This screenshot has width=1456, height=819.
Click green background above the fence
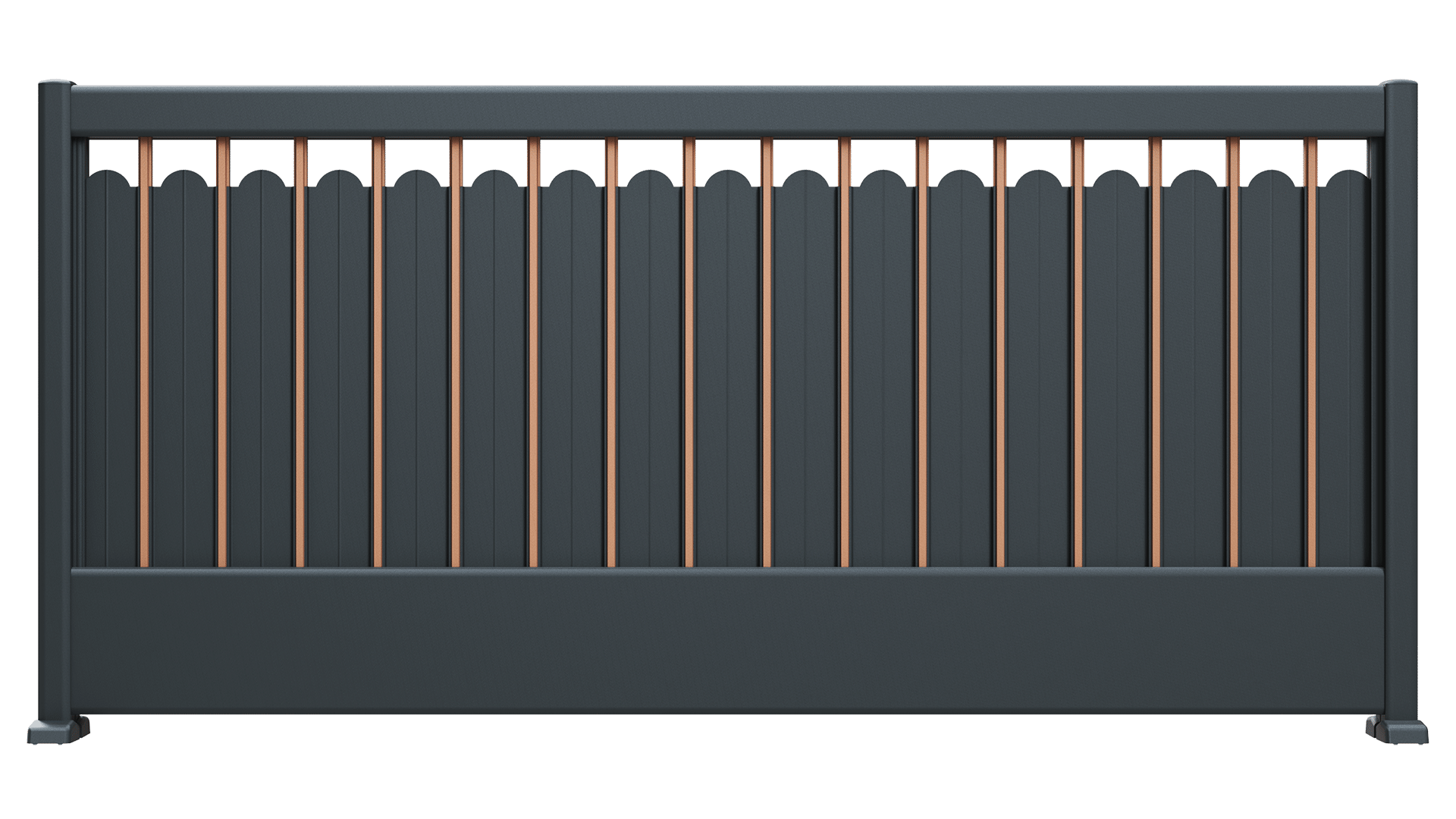[x=728, y=38]
